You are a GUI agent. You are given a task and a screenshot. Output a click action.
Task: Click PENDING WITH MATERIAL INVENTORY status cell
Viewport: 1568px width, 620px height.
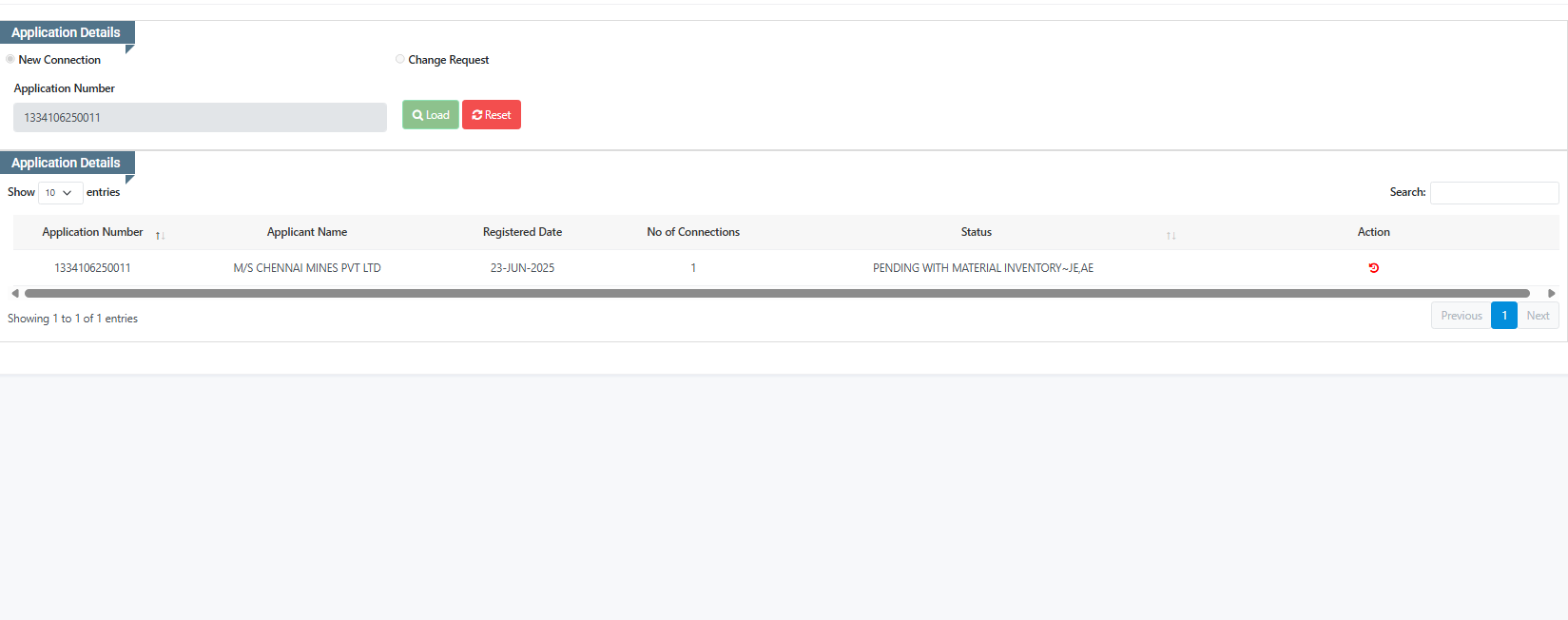point(983,268)
